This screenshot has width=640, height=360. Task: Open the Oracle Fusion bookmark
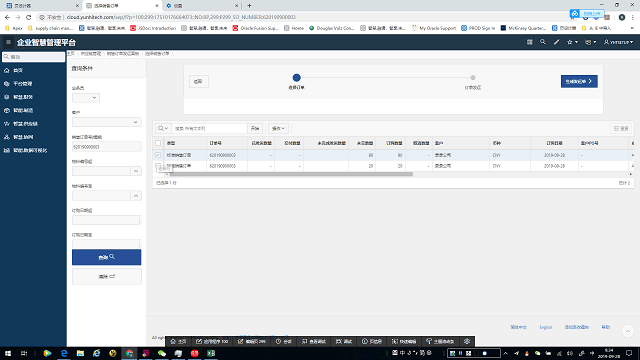tap(256, 28)
